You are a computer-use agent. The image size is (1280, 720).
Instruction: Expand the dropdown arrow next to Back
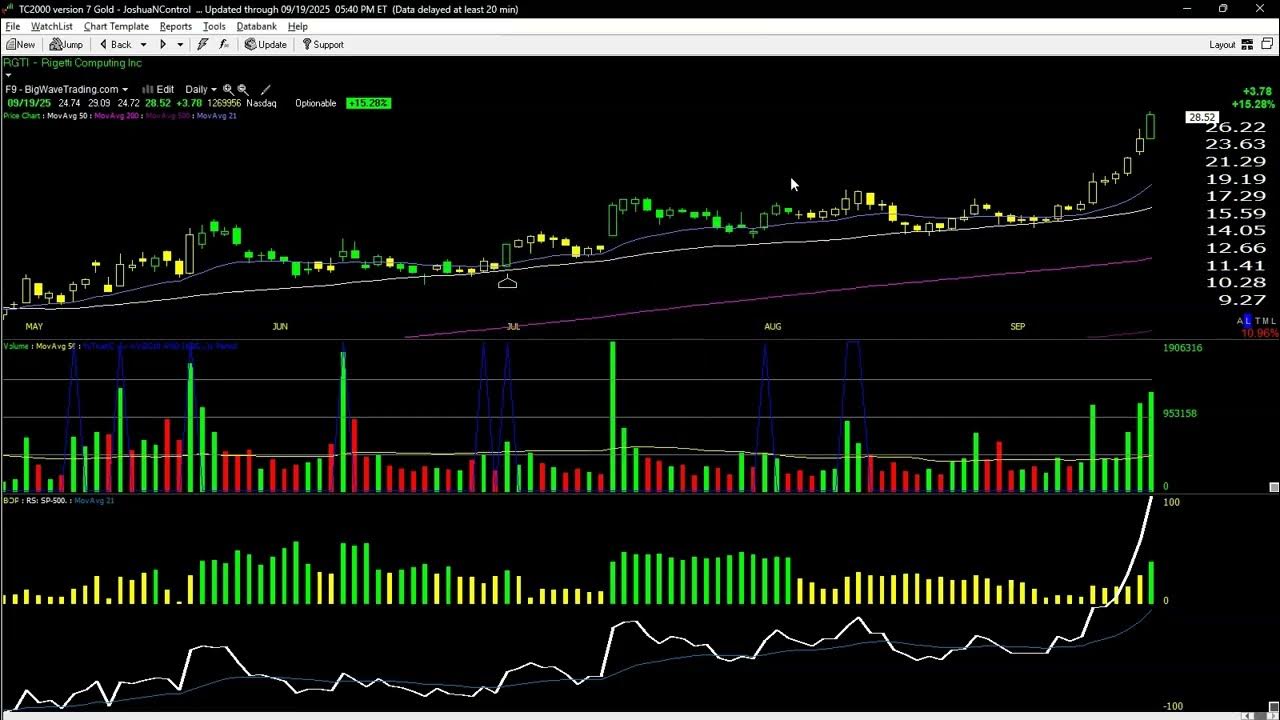143,44
